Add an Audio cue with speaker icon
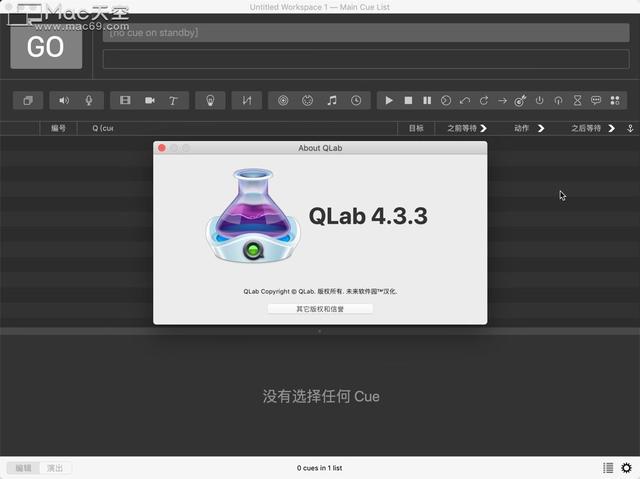Screen dimensions: 640x479 [x=64, y=100]
